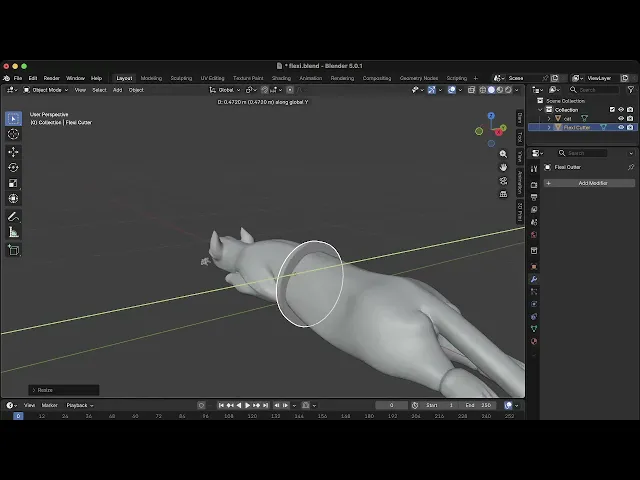This screenshot has height=480, width=640.
Task: Expand the cat object in outliner
Action: pos(549,118)
